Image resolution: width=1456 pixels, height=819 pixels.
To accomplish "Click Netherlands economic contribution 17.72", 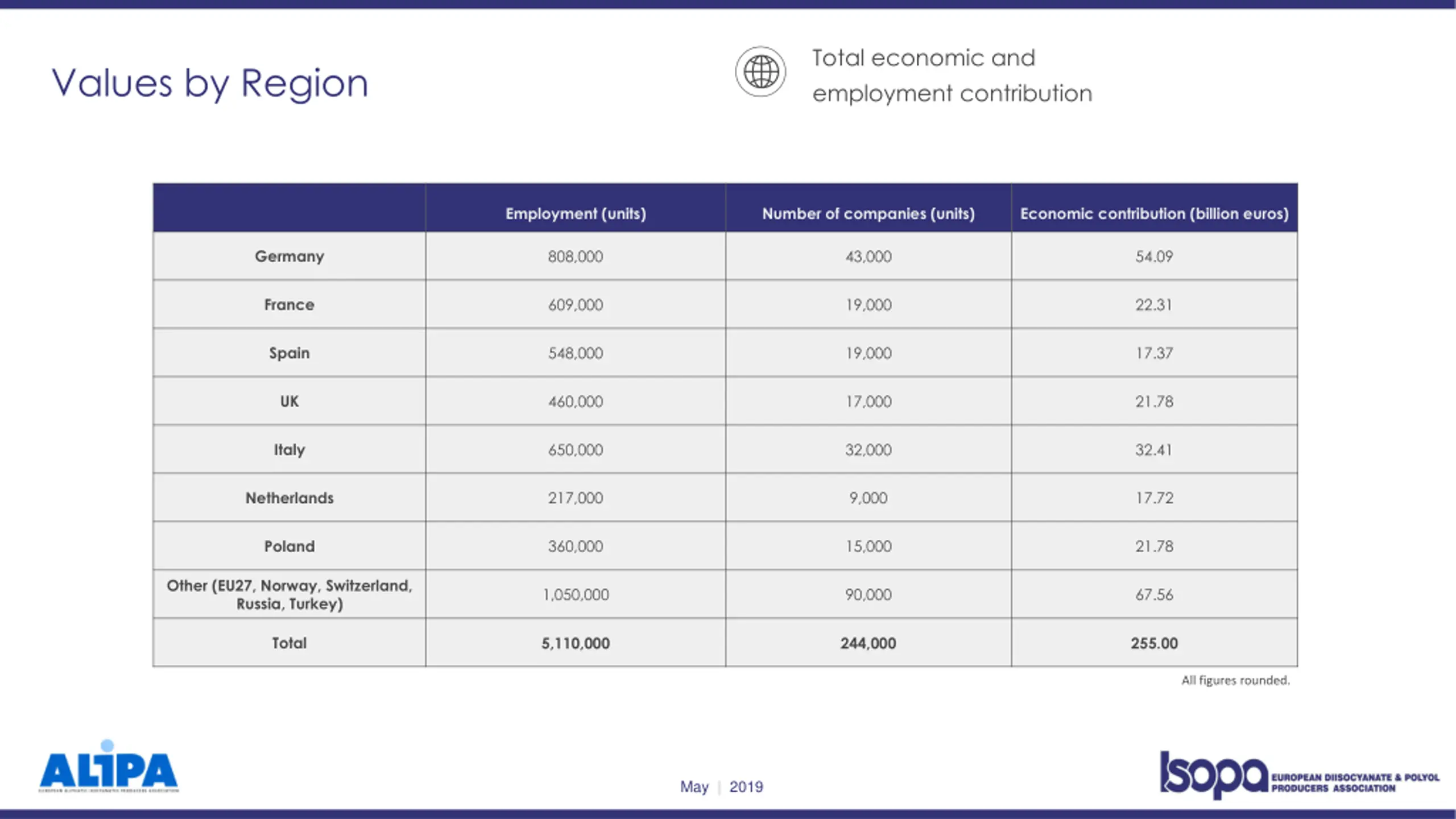I will pyautogui.click(x=1155, y=498).
